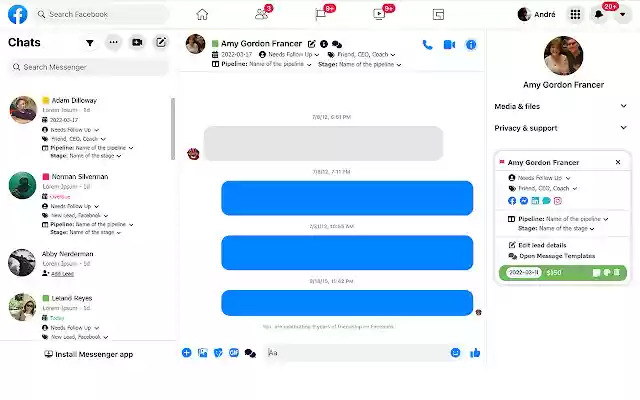640x400 pixels.
Task: Toggle the conversation information panel icon
Action: 471,44
